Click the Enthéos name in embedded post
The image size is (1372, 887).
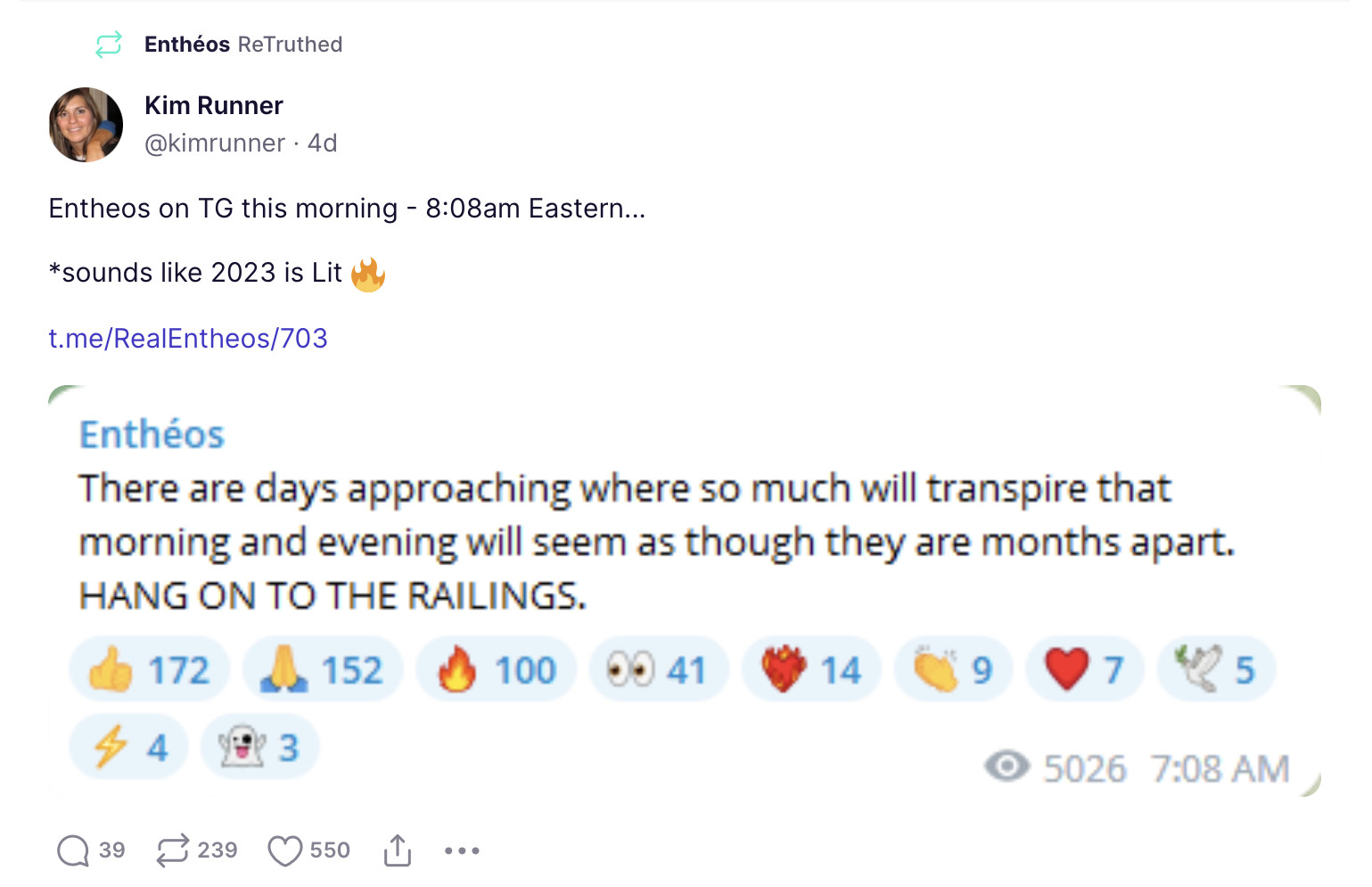click(152, 435)
